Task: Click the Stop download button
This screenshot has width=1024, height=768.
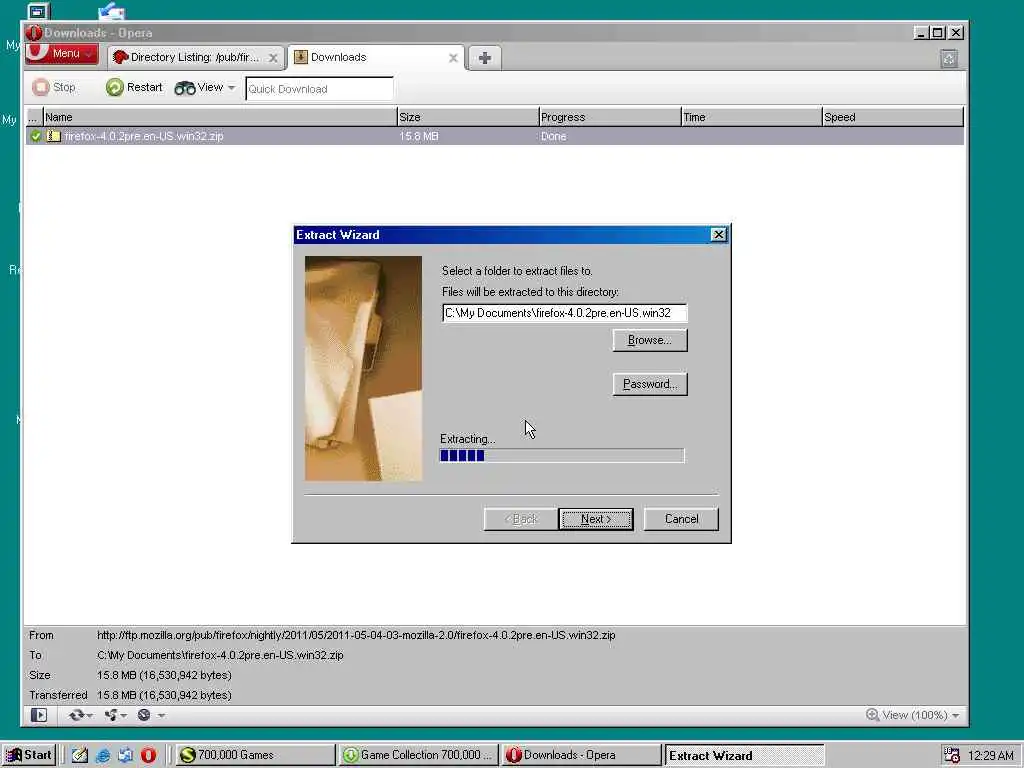Action: tap(54, 88)
